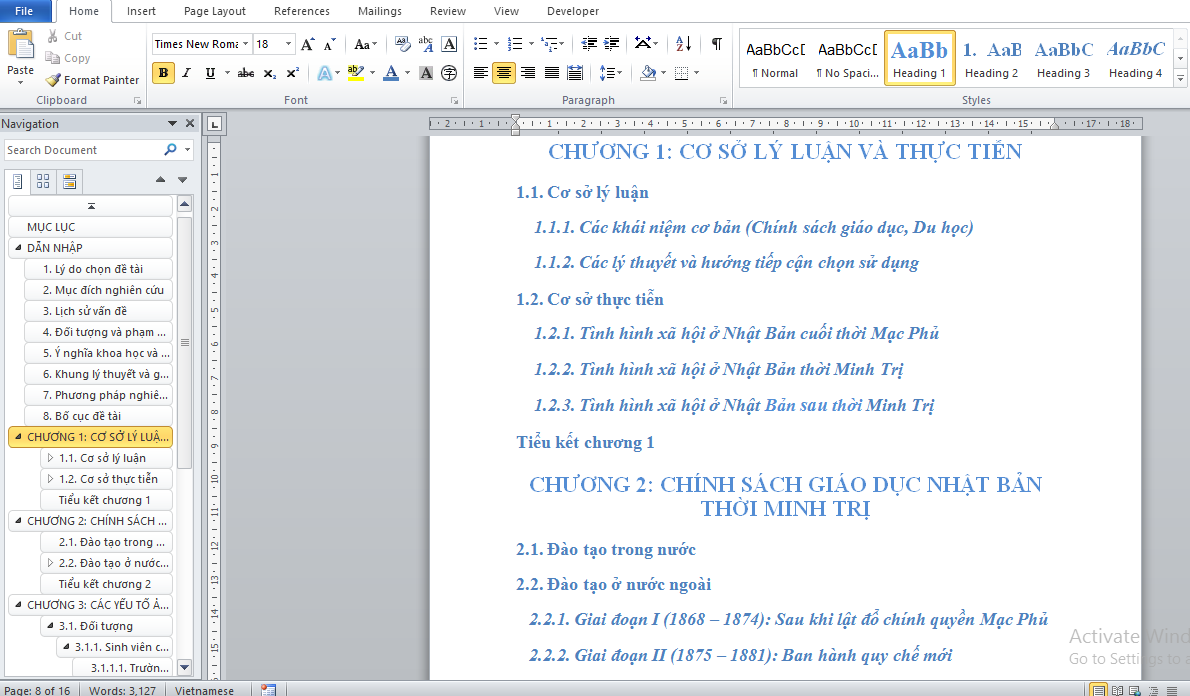Justify paragraph text
The height and width of the screenshot is (696, 1190).
552,73
